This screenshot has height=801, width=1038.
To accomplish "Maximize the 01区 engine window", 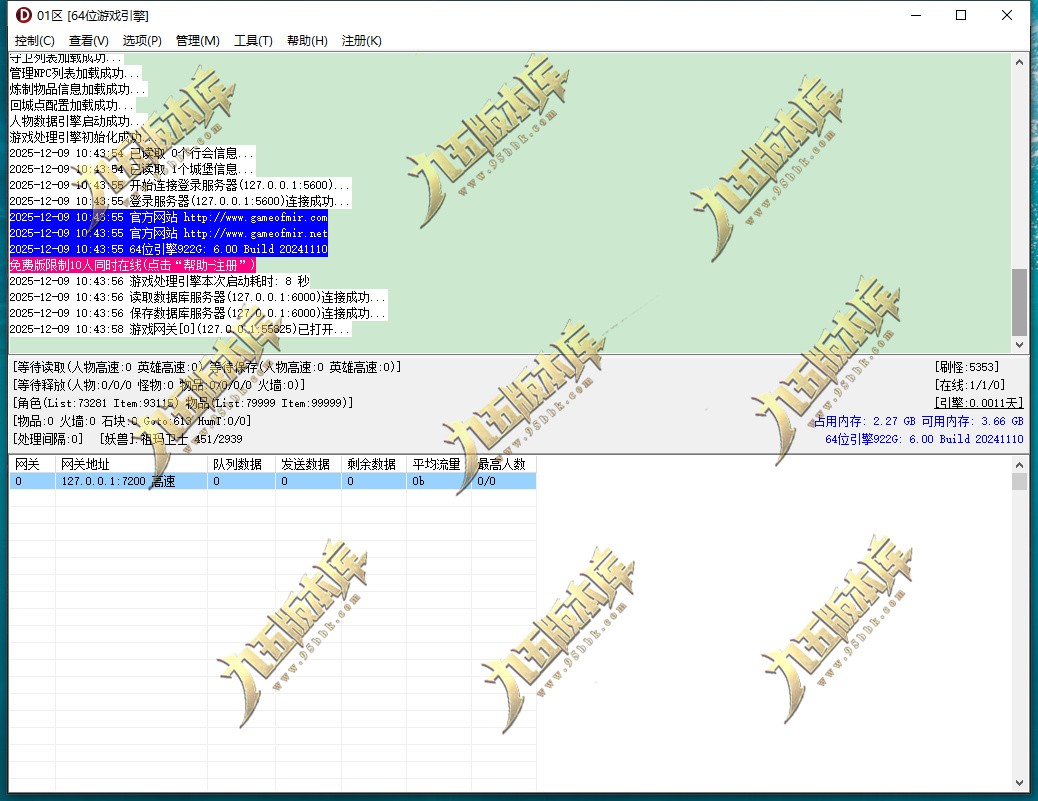I will [961, 15].
